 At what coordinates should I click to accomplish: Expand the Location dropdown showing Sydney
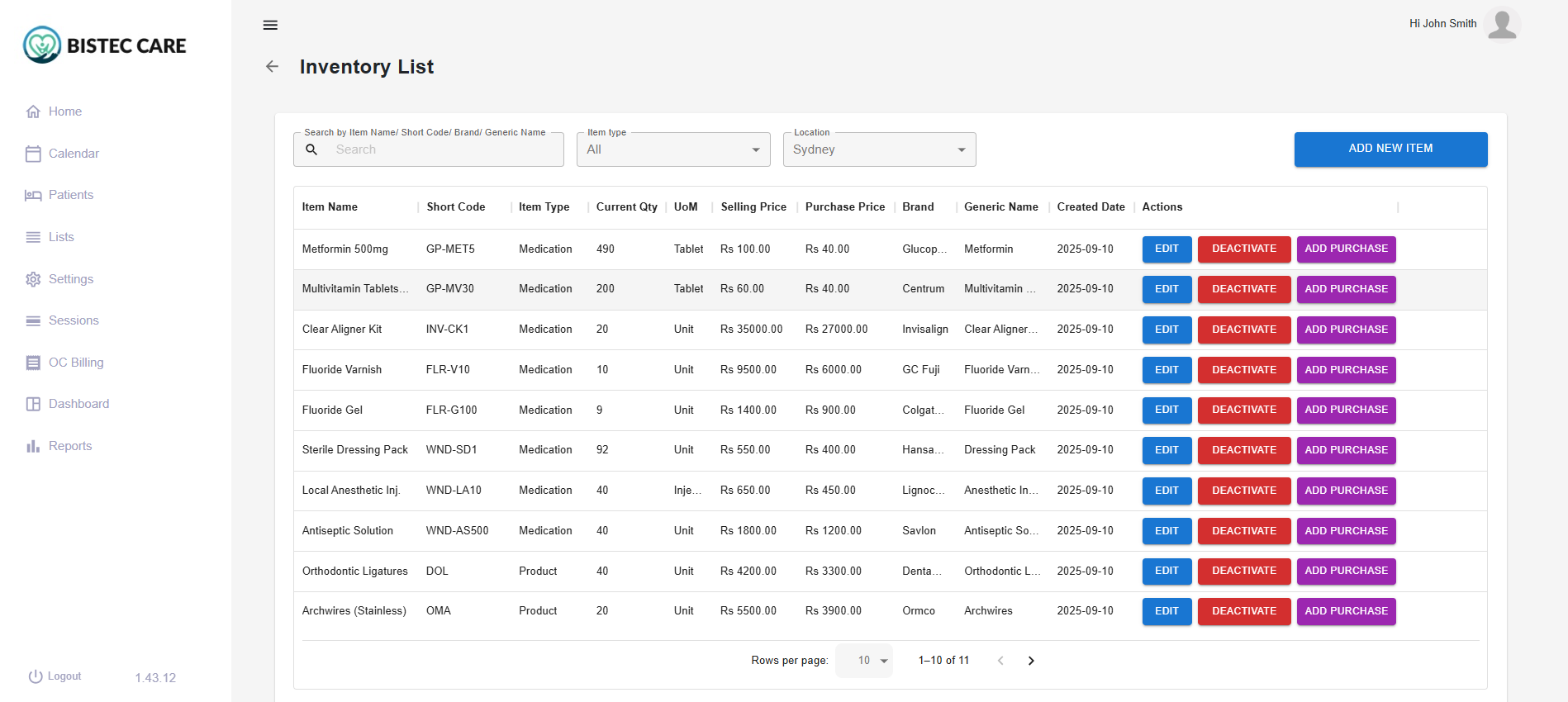click(879, 149)
